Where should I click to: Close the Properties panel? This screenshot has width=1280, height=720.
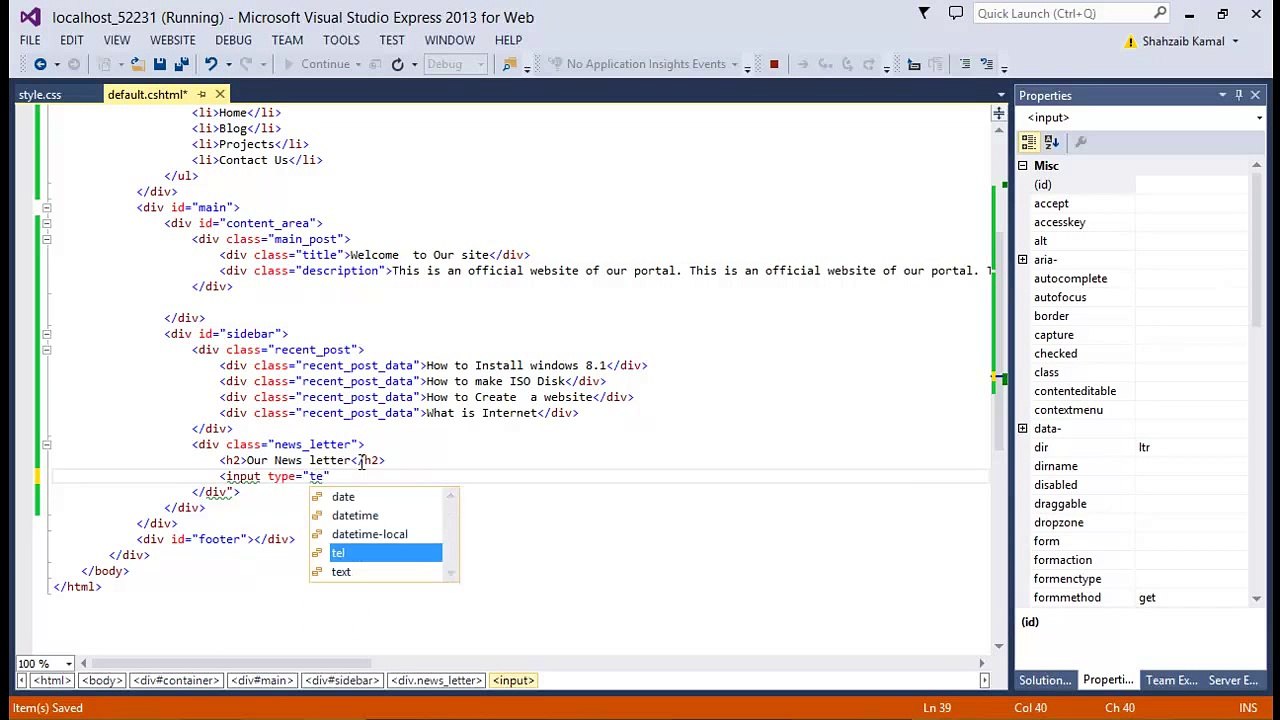pos(1256,95)
